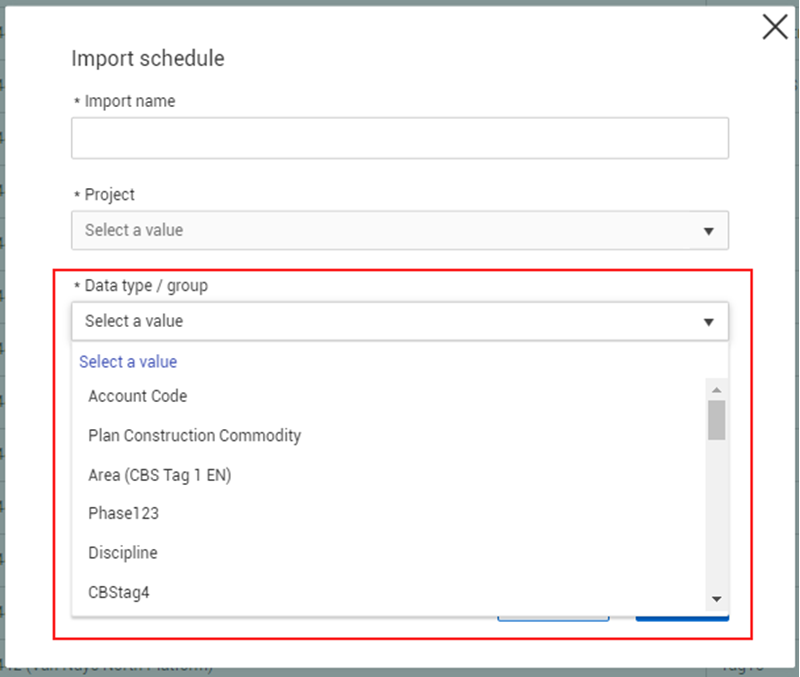Pick Discipline from the dropdown list
This screenshot has height=677, width=800.
(x=123, y=553)
